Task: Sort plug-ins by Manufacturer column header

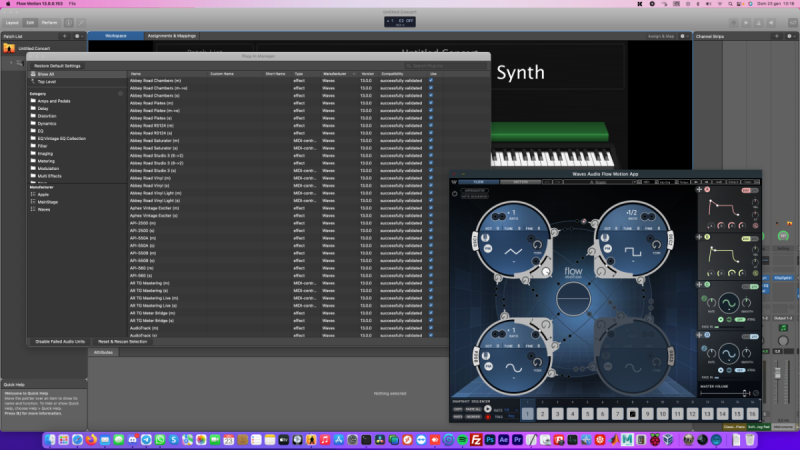Action: [x=332, y=73]
